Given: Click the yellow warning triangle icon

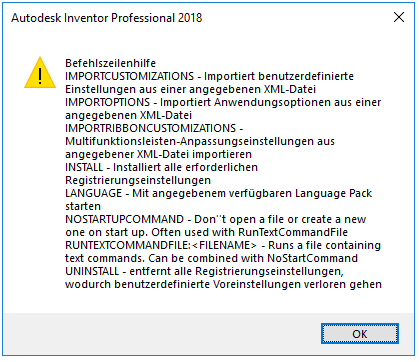Looking at the screenshot, I should tap(40, 73).
